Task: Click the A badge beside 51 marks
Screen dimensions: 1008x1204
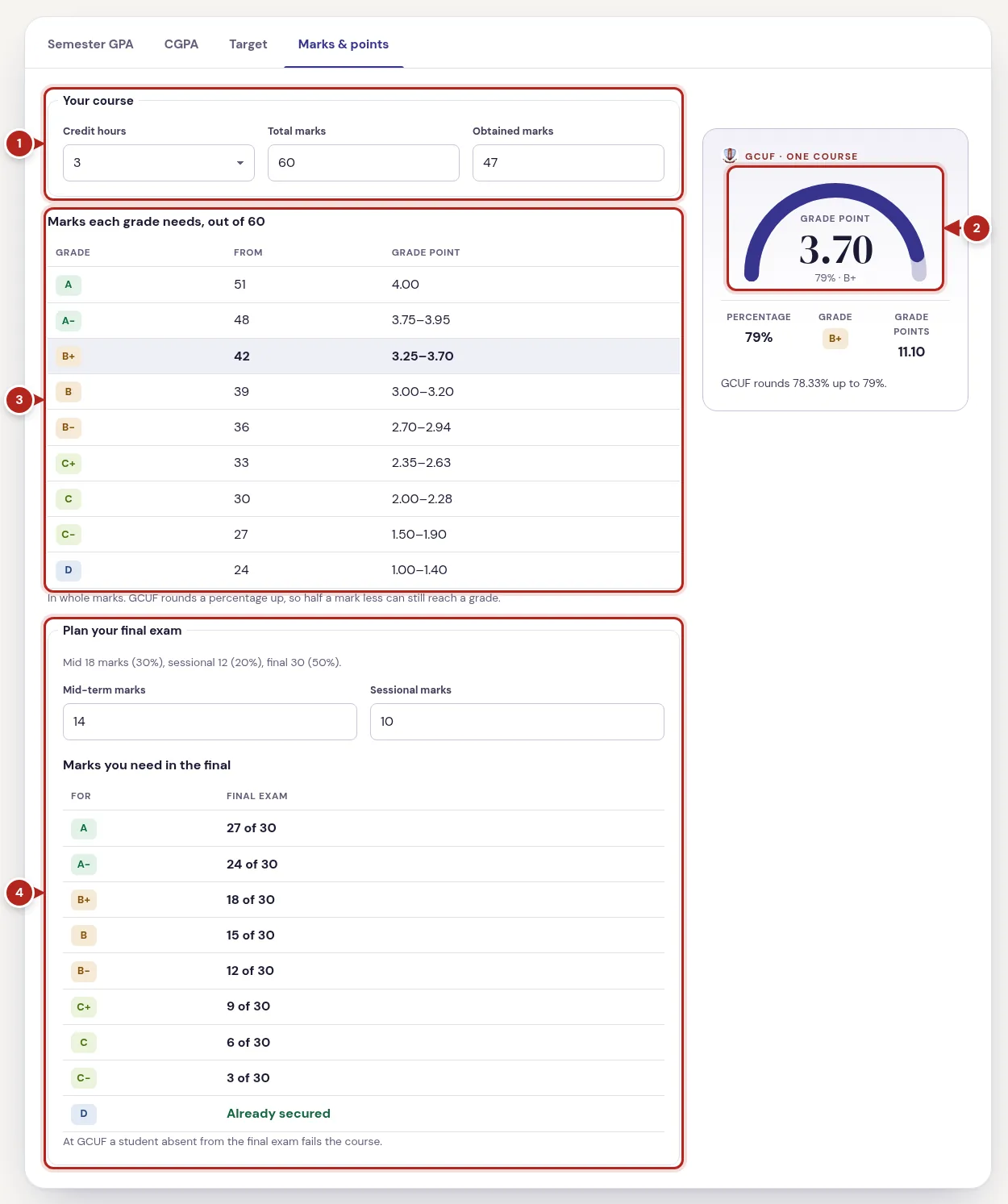Action: point(69,285)
